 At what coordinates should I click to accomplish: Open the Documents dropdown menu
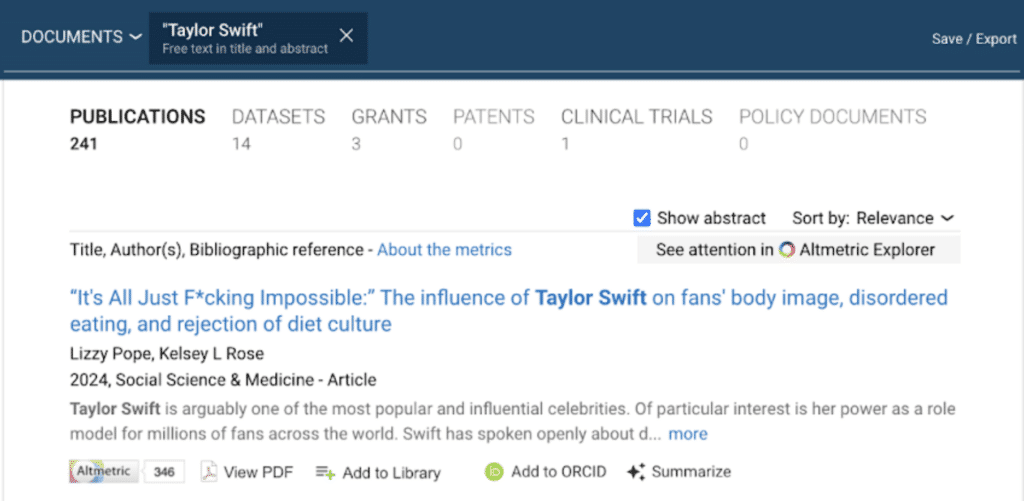pyautogui.click(x=82, y=37)
